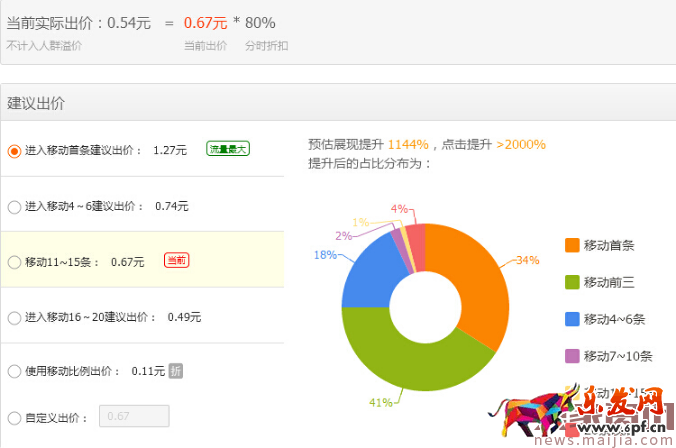Click the custom bid input field
The width and height of the screenshot is (676, 448).
pos(134,416)
